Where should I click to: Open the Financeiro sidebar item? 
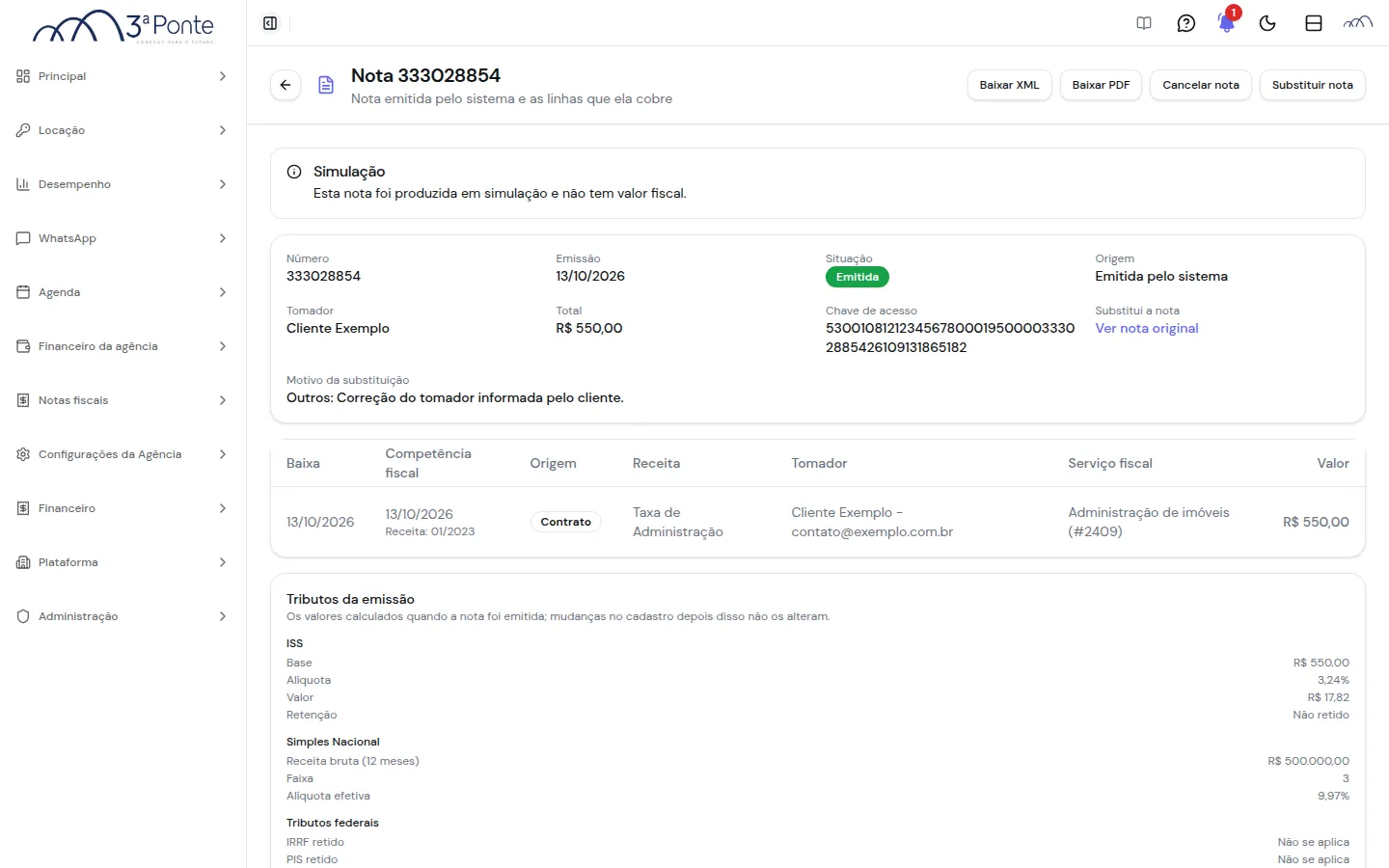123,508
